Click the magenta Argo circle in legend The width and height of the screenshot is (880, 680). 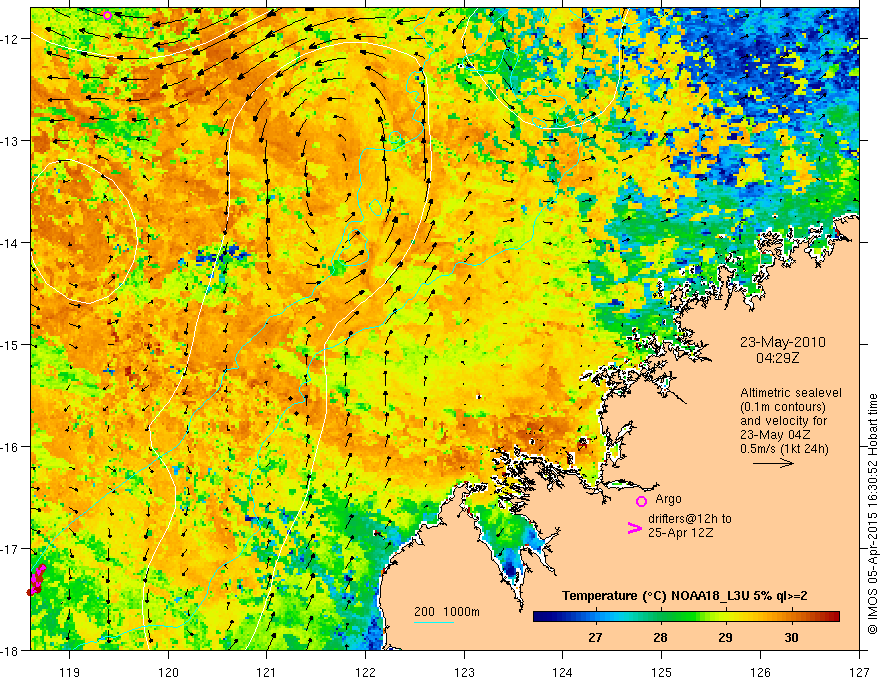coord(641,501)
